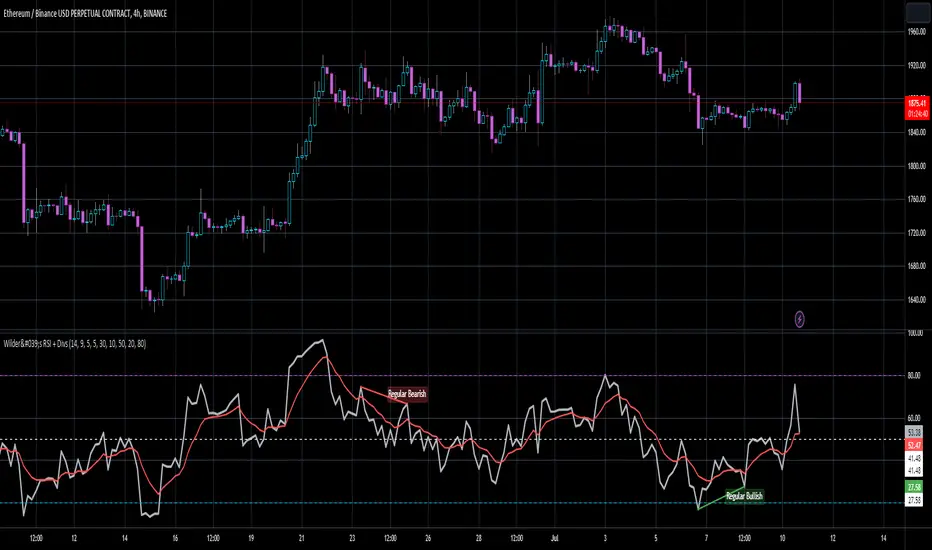The width and height of the screenshot is (932, 550).
Task: Click the 23 date on the time axis
Action: tap(352, 538)
